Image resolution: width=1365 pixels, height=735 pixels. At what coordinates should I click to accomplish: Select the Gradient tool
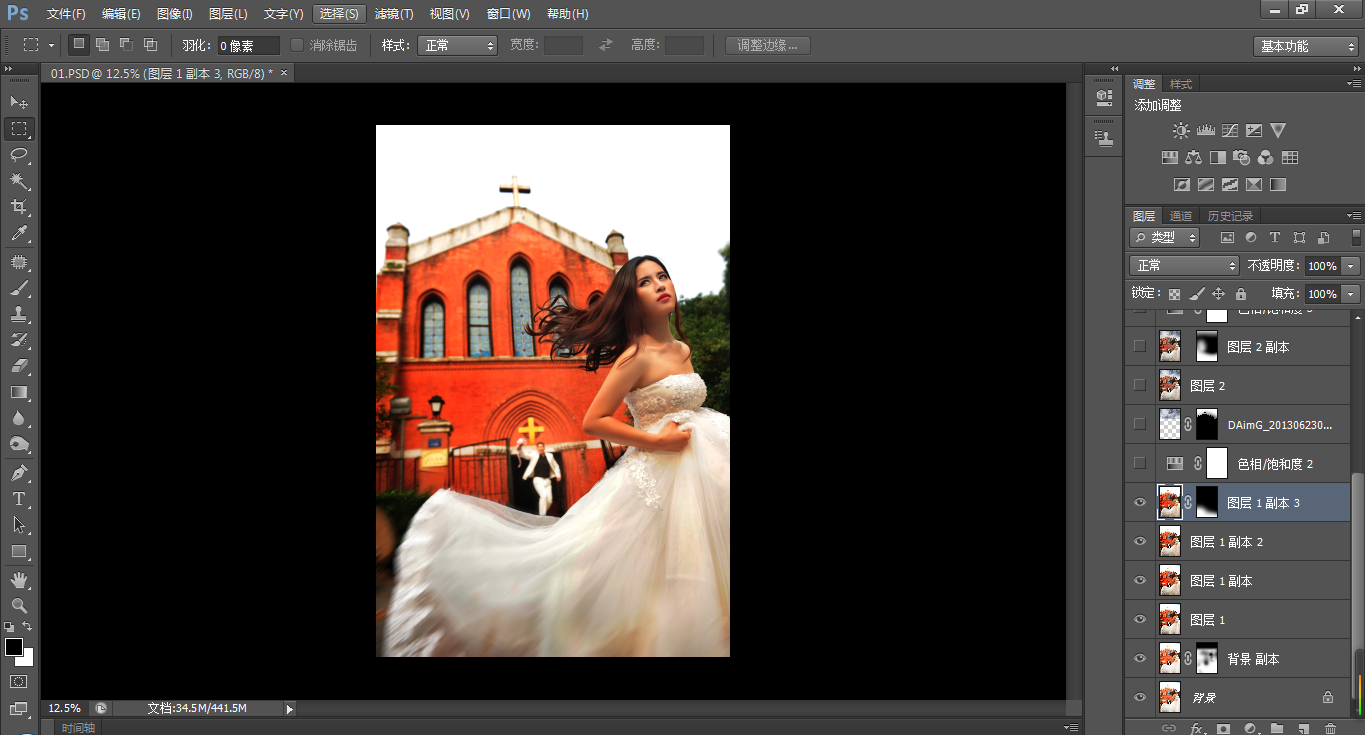click(19, 392)
